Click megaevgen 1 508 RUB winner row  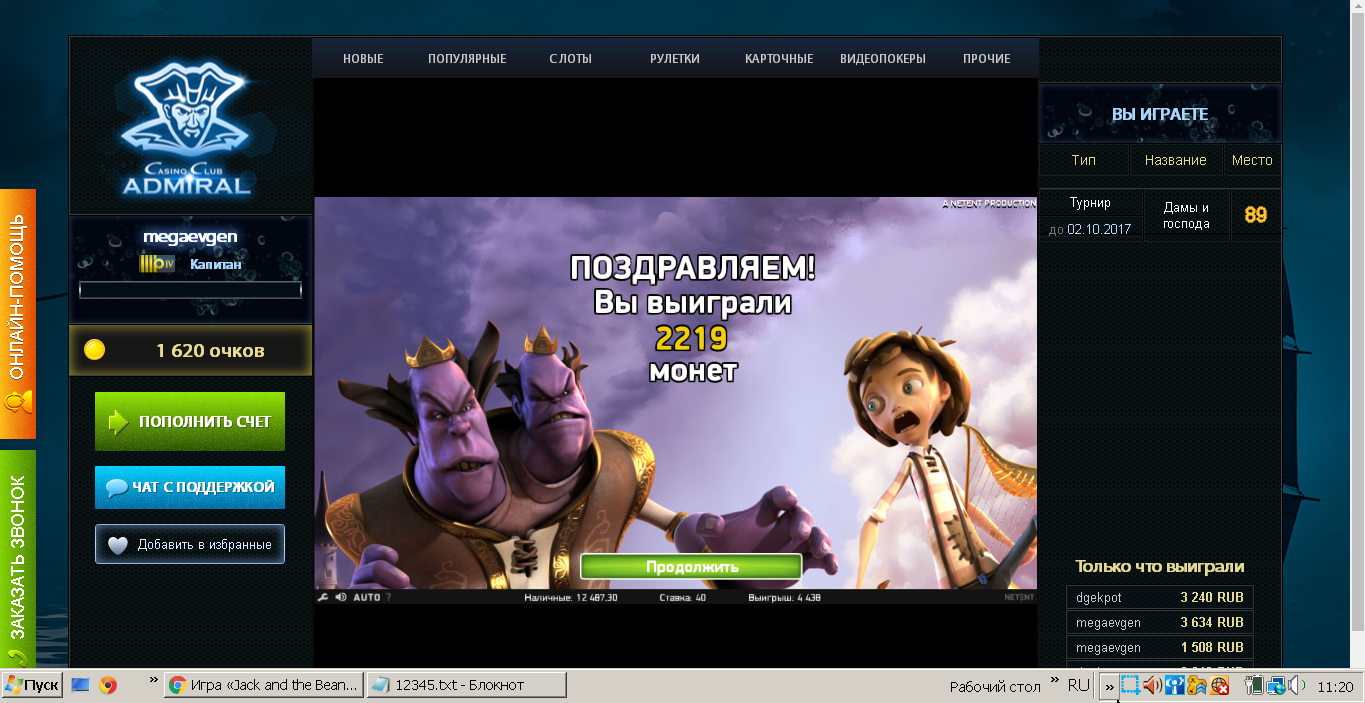(x=1160, y=647)
